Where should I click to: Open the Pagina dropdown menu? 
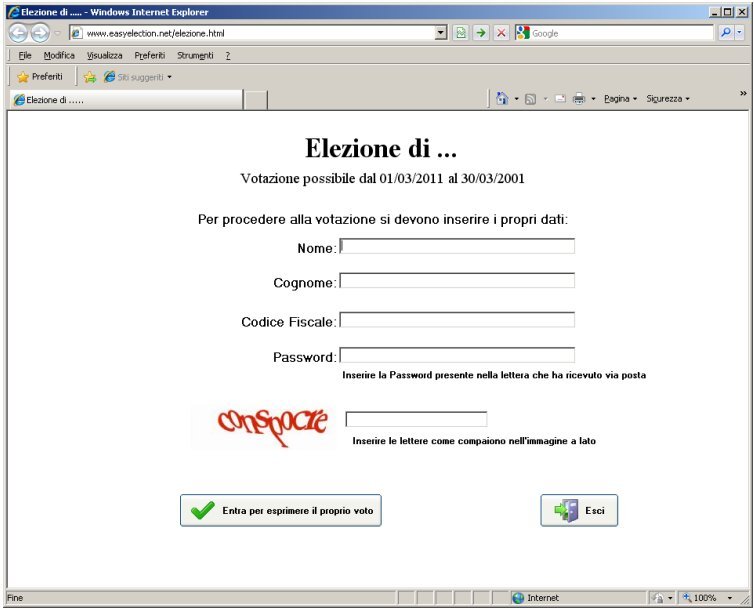coord(620,99)
